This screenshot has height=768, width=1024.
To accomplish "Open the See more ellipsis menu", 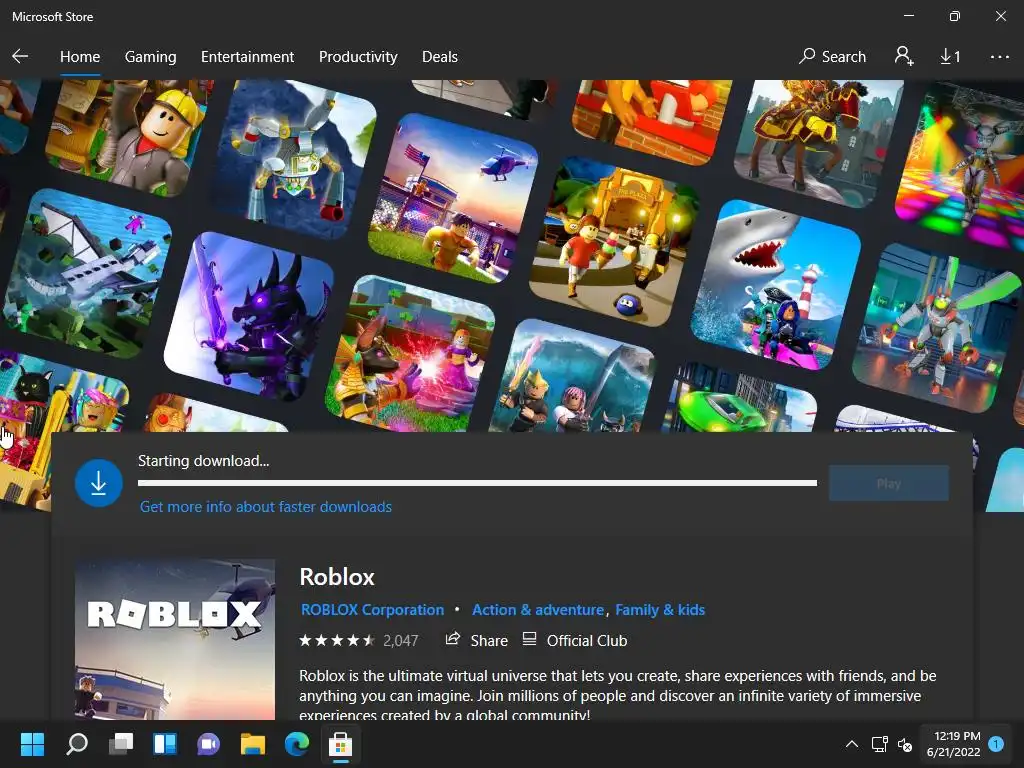I will point(999,57).
